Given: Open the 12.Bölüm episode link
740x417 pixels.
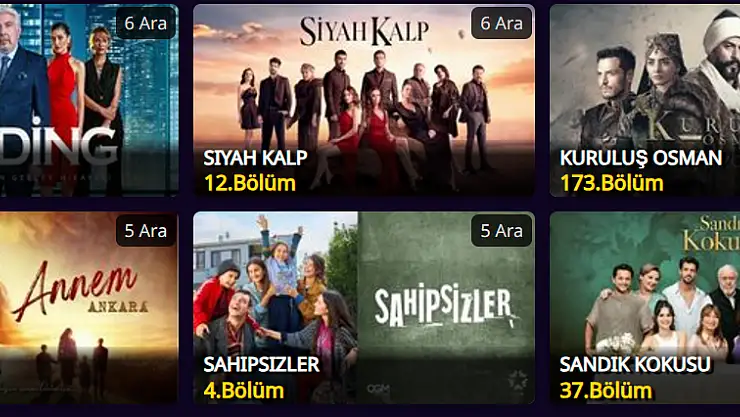Looking at the screenshot, I should (250, 183).
